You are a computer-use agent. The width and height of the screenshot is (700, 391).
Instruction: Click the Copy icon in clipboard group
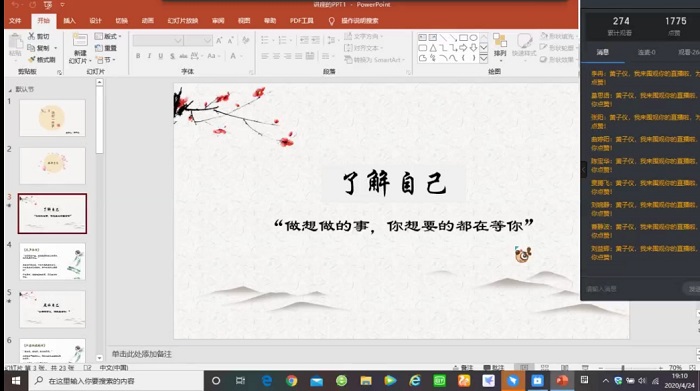pos(31,48)
